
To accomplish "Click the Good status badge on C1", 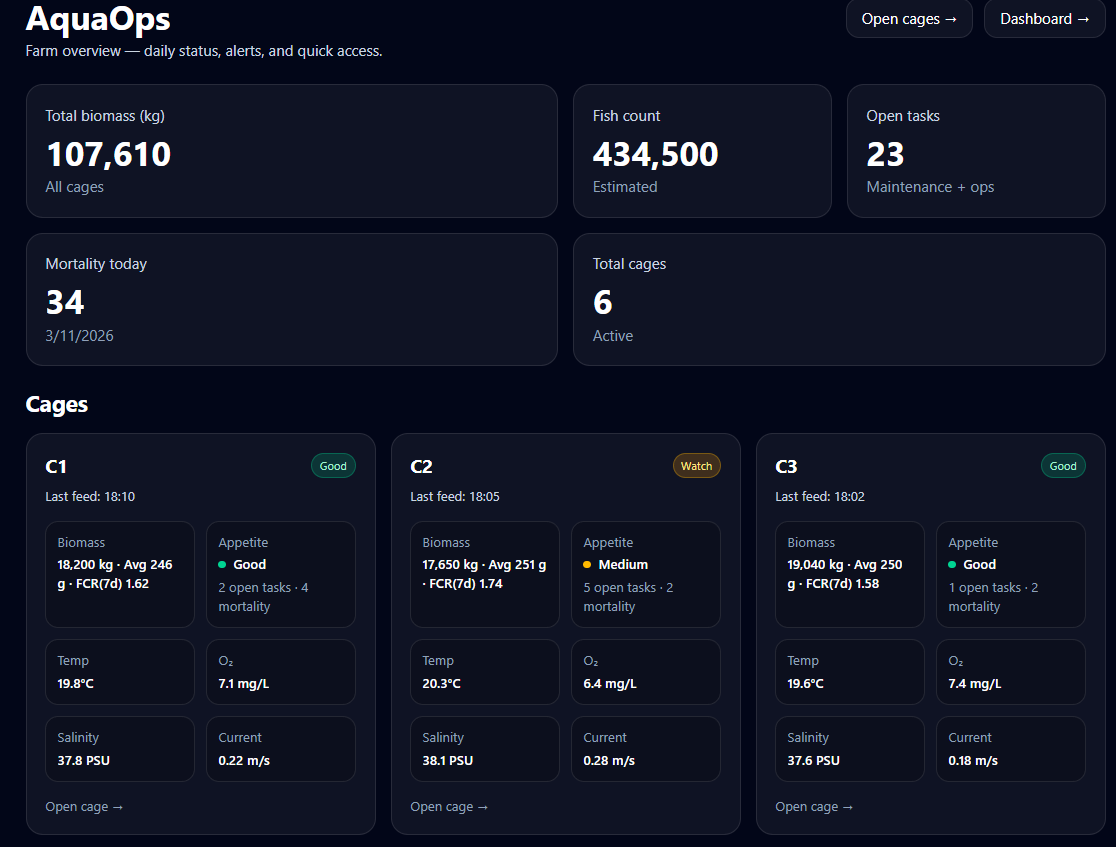I will pos(333,466).
